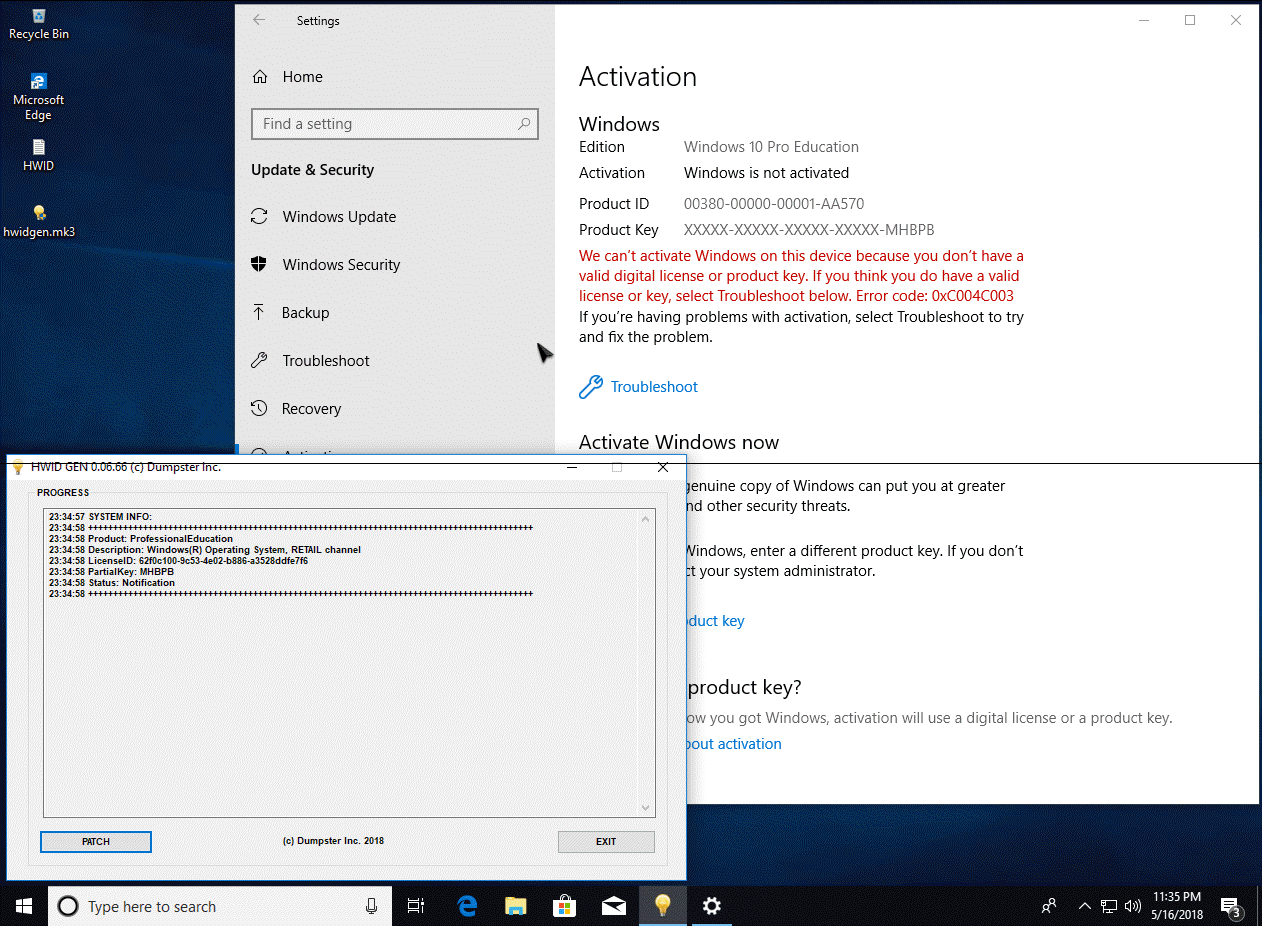This screenshot has height=926, width=1262.
Task: Open the hwidgen.mk3 file on the desktop
Action: point(37,213)
